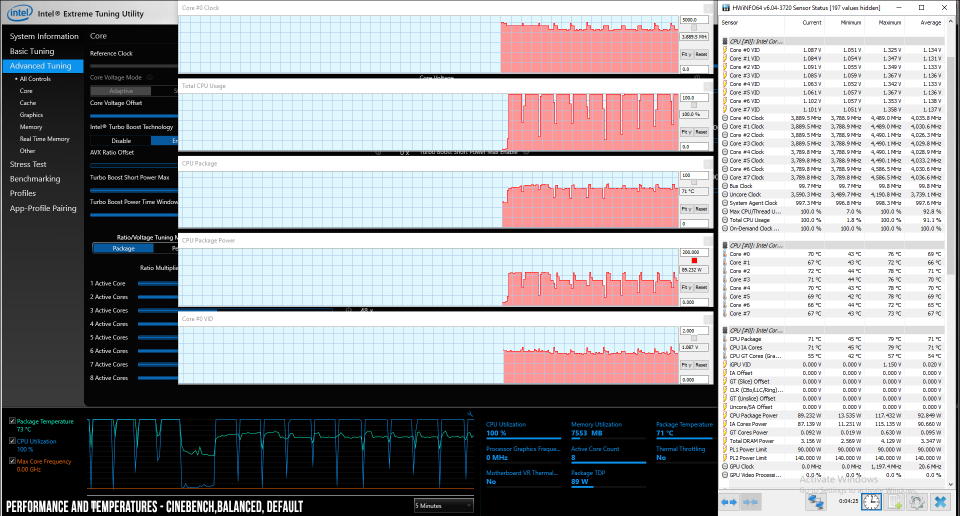Uncheck Package Temperature checkbox
The image size is (960, 516).
(x=11, y=421)
